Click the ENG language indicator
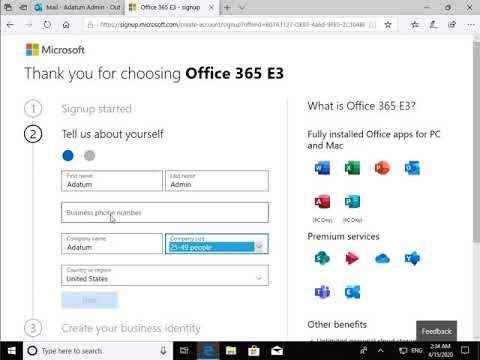 [417, 351]
